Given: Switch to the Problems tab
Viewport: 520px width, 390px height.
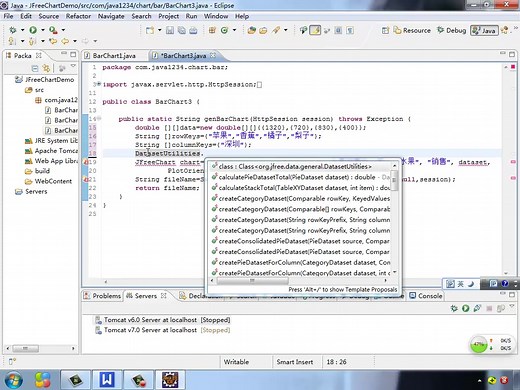Looking at the screenshot, I should click(103, 296).
